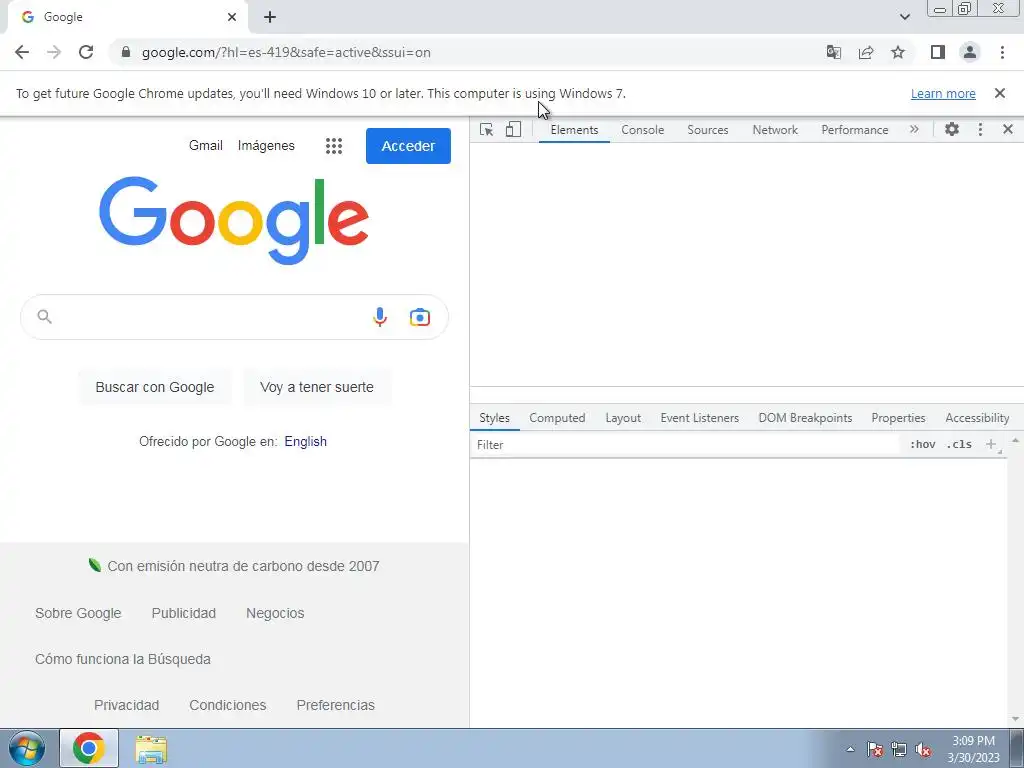Switch Google language to English
This screenshot has height=768, width=1024.
[x=305, y=441]
